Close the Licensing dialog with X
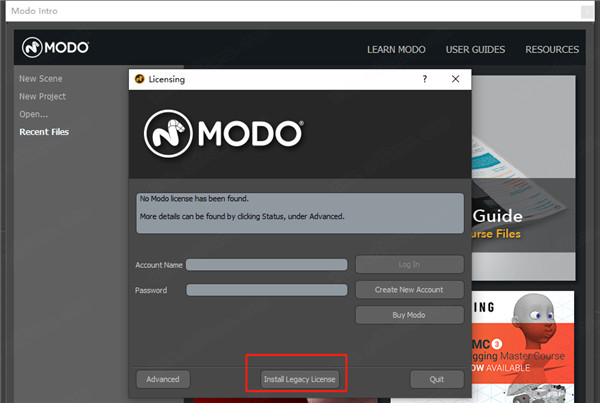Screen dimensions: 600x403 [455, 79]
